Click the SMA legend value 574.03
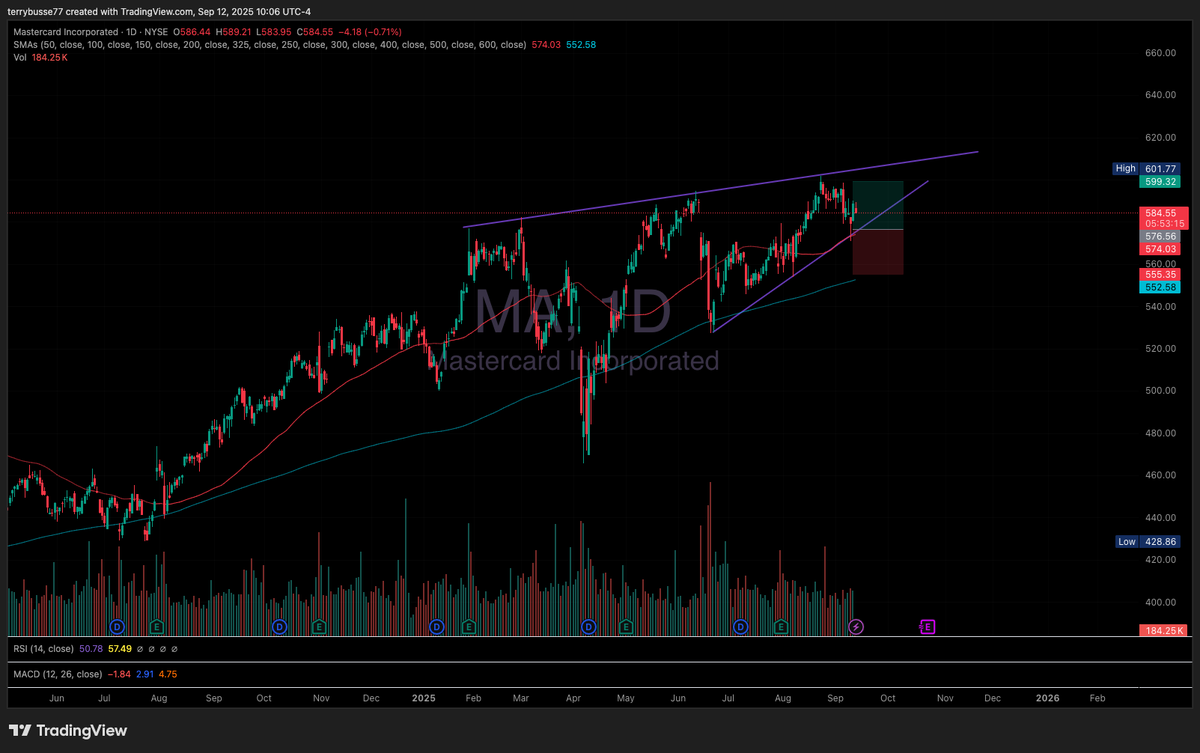 [546, 44]
